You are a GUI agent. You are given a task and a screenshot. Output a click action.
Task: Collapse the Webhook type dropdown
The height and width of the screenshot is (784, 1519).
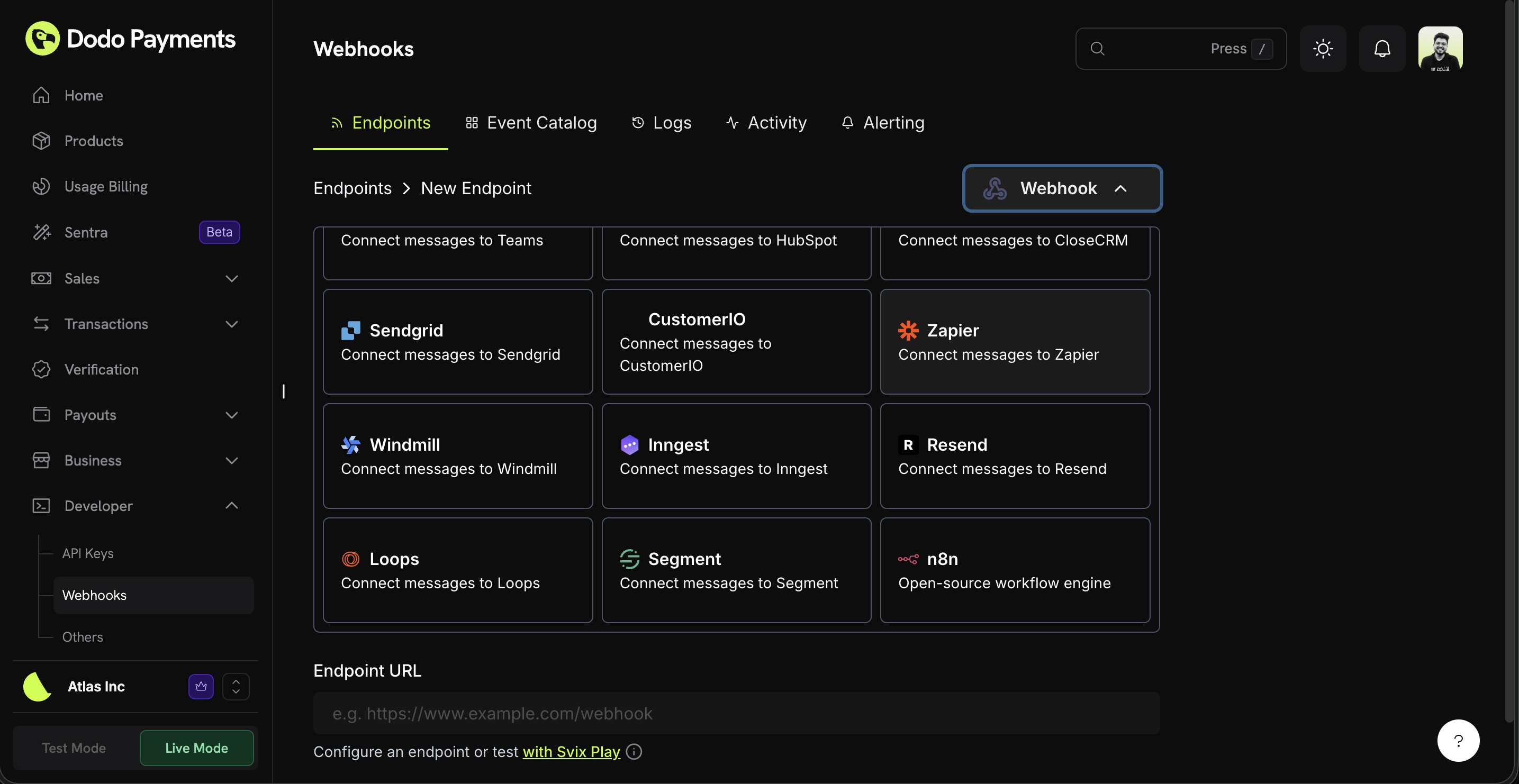coord(1121,188)
